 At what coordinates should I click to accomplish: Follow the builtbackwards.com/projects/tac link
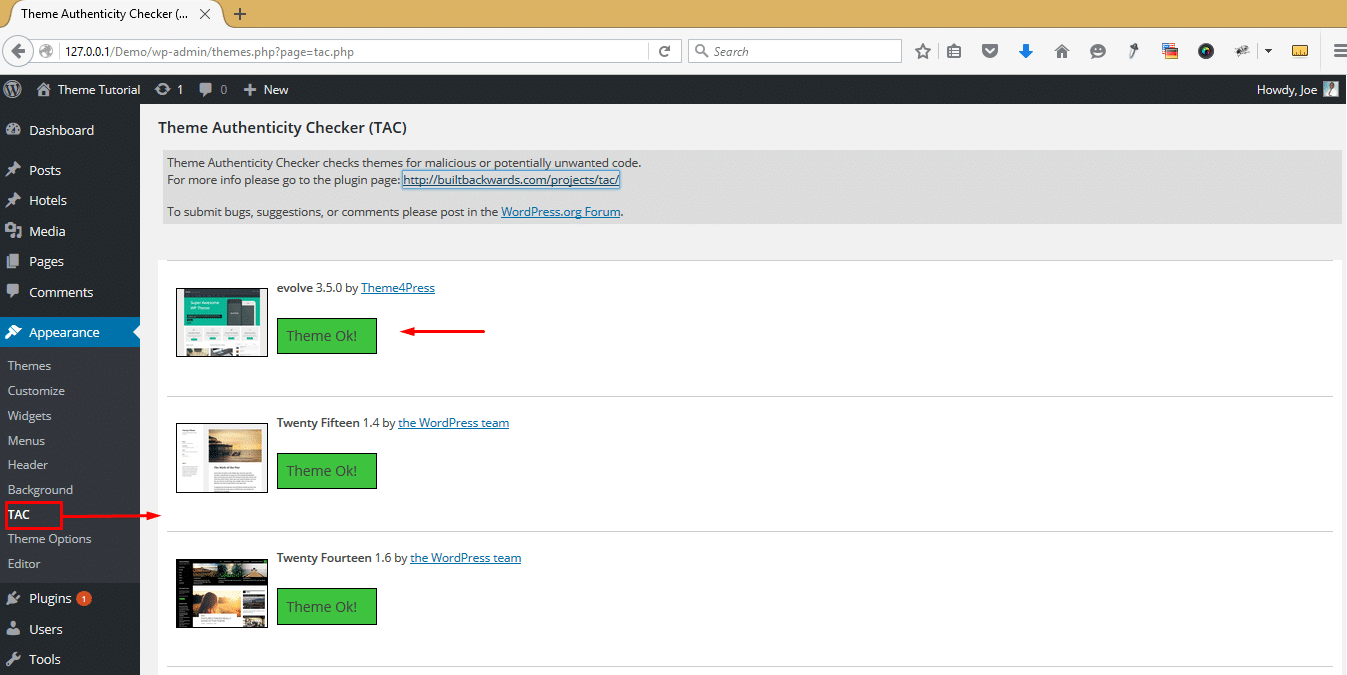(511, 180)
